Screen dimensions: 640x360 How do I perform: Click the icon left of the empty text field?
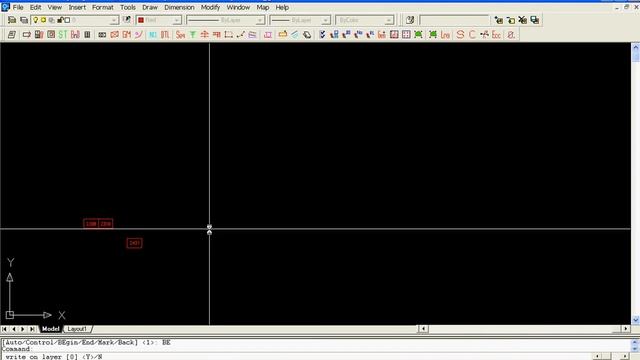pyautogui.click(x=410, y=20)
